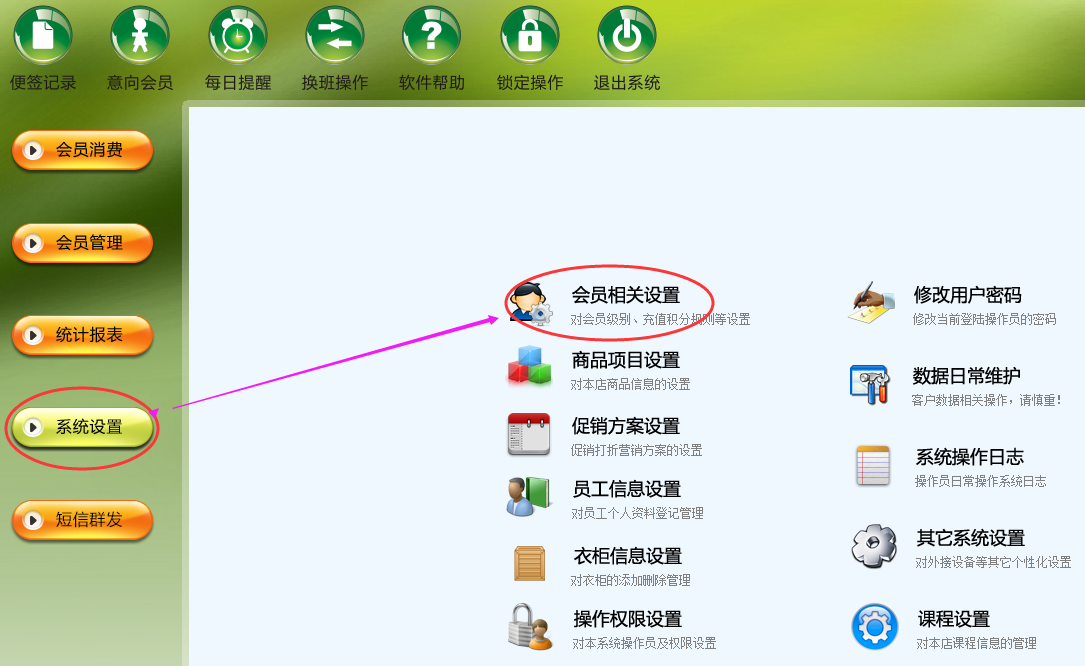The image size is (1085, 666).
Task: Select the 会员消费 sidebar button
Action: pos(82,150)
